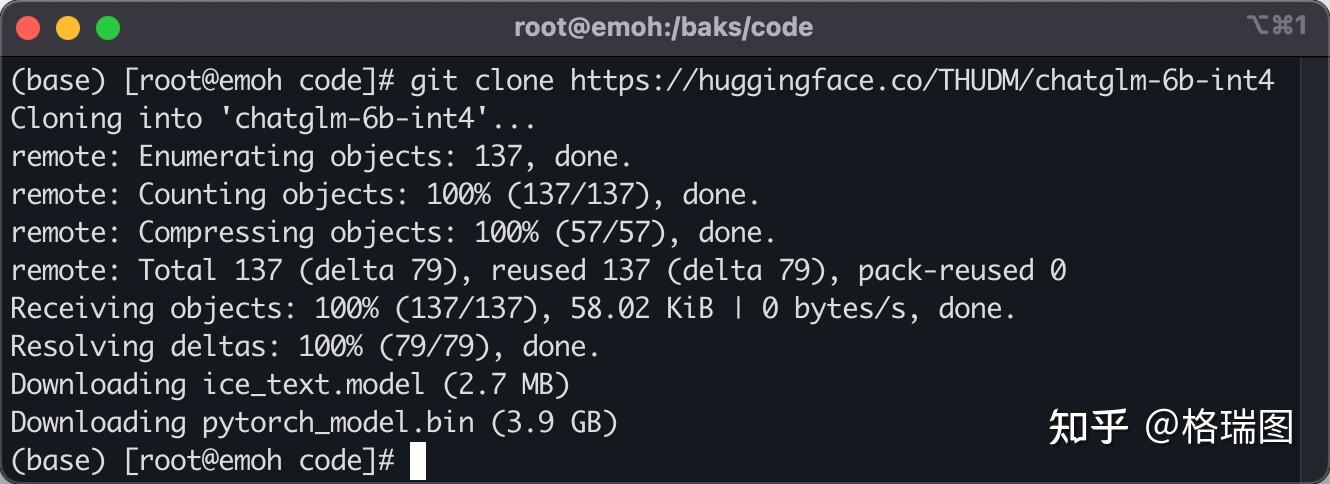Click the ⌥⌘1 shortcut indicator in title bar

click(x=1276, y=26)
